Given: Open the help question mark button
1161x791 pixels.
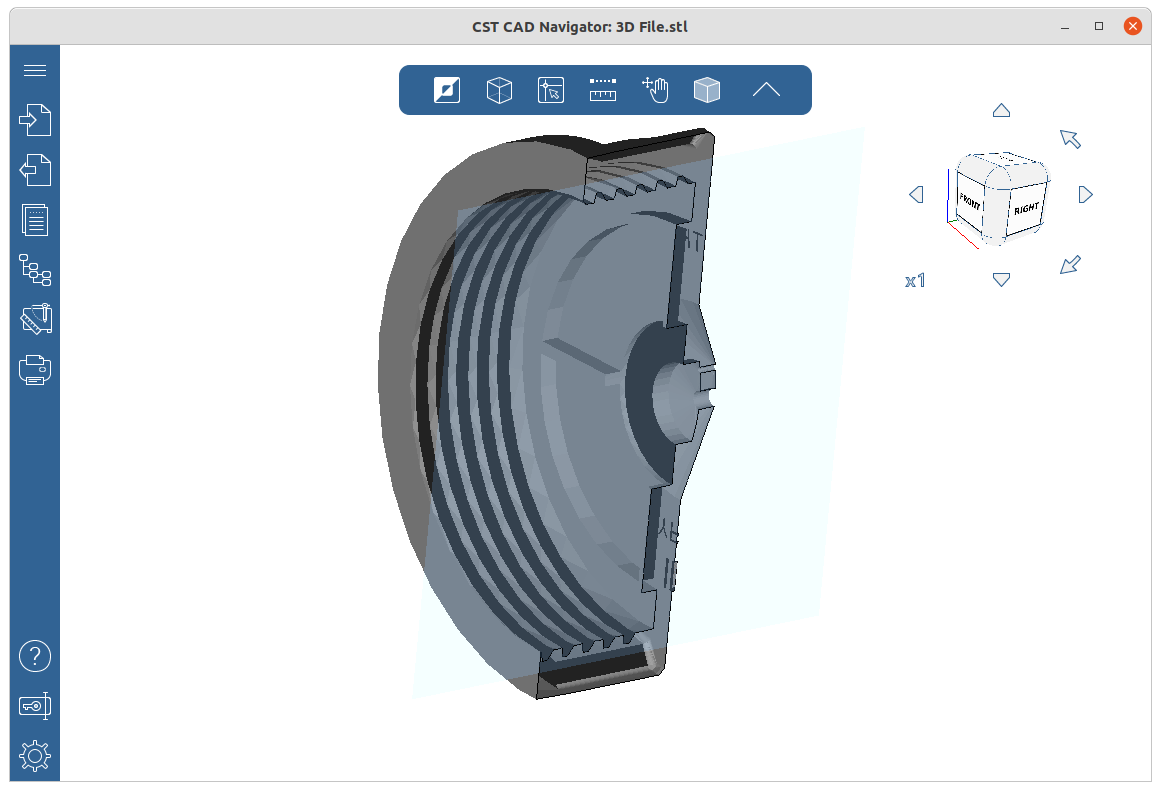Looking at the screenshot, I should click(x=35, y=656).
